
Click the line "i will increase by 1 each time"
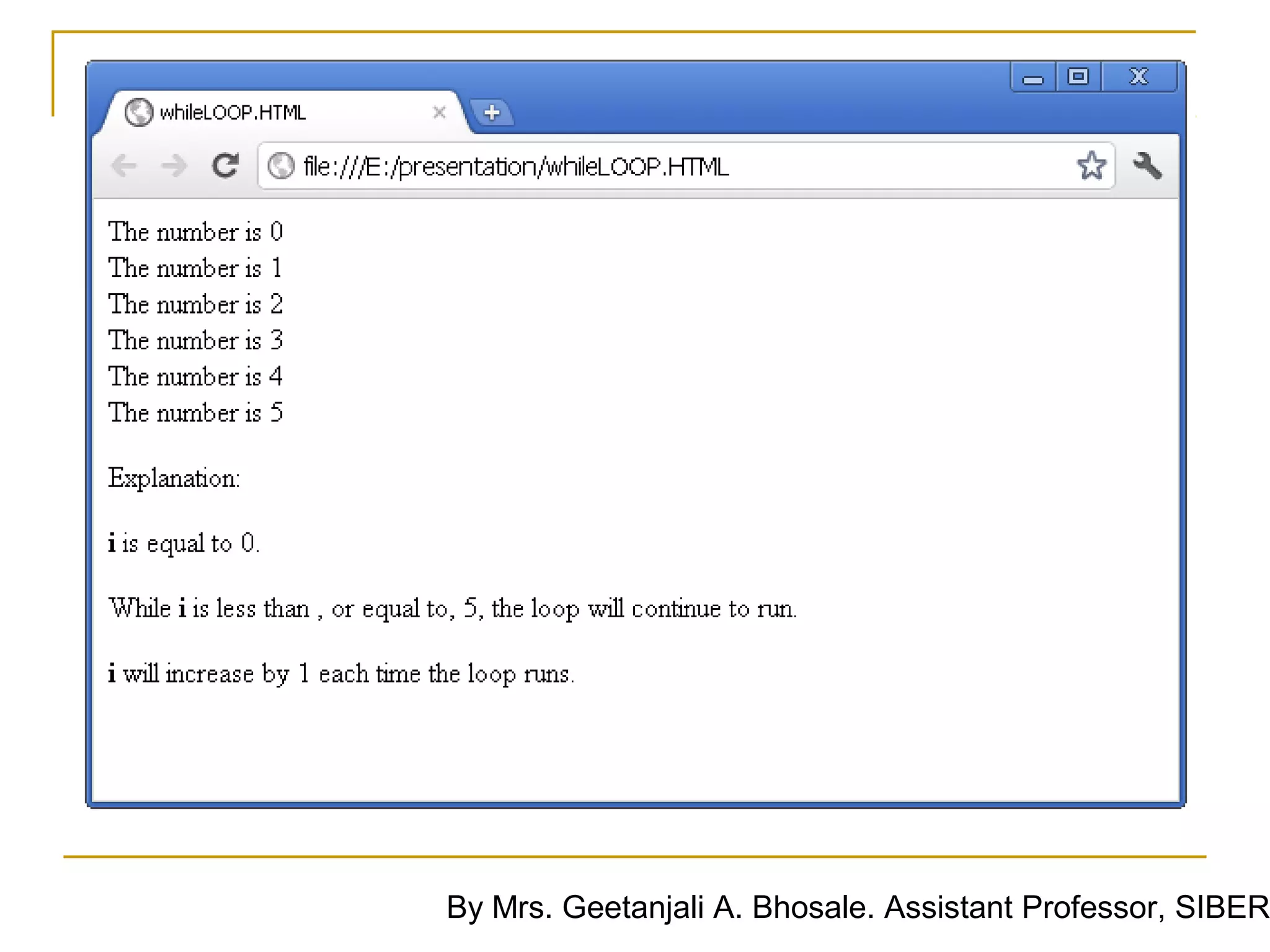coord(342,674)
